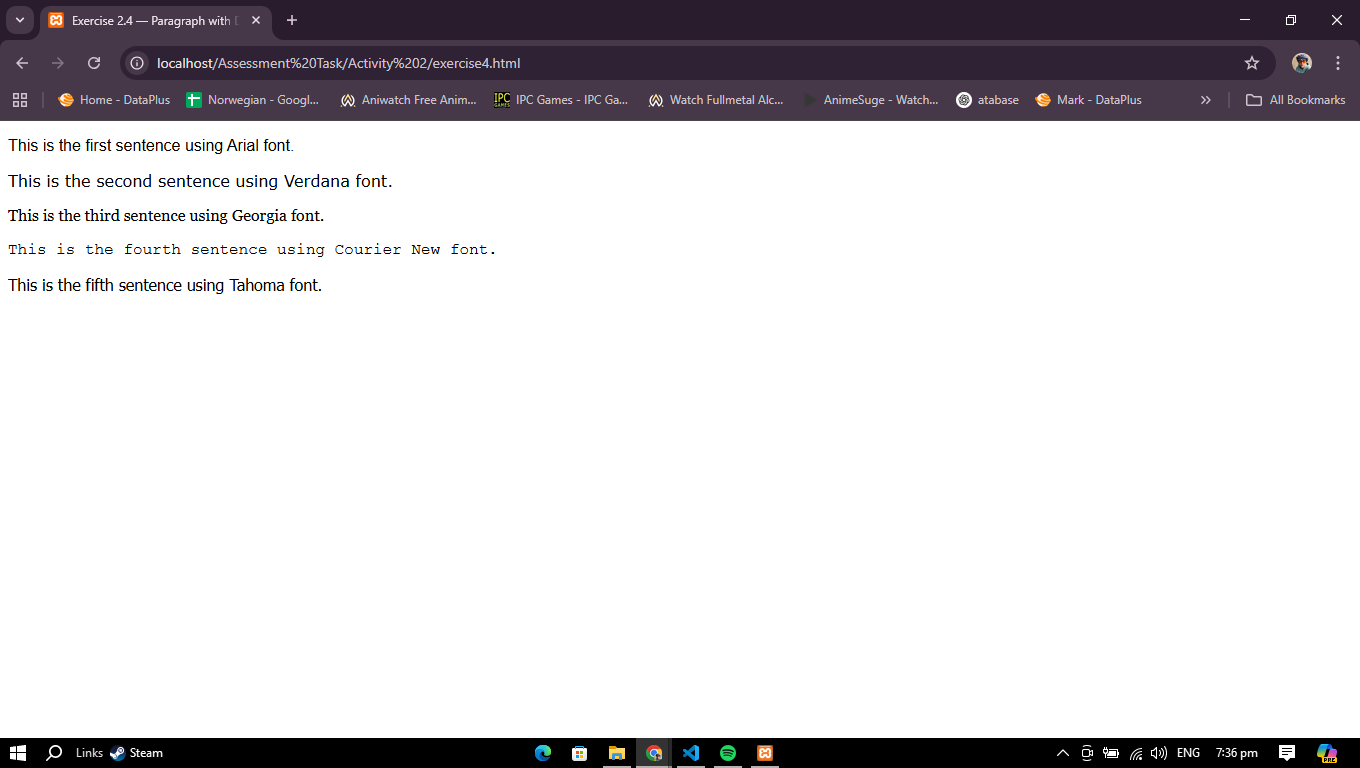The width and height of the screenshot is (1360, 768).
Task: Reload the current page
Action: pyautogui.click(x=94, y=63)
